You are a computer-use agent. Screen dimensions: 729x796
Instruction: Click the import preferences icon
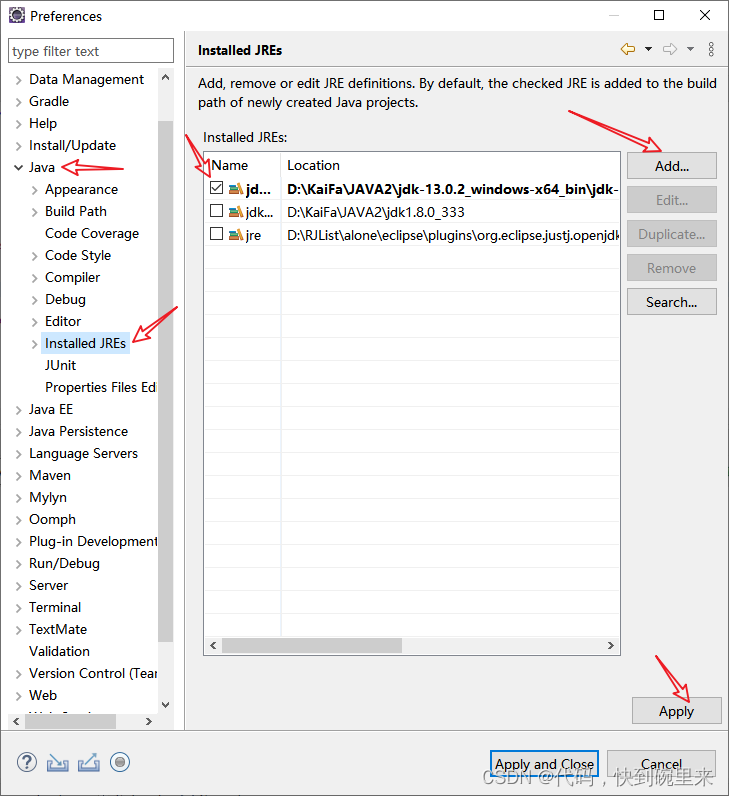pos(58,762)
